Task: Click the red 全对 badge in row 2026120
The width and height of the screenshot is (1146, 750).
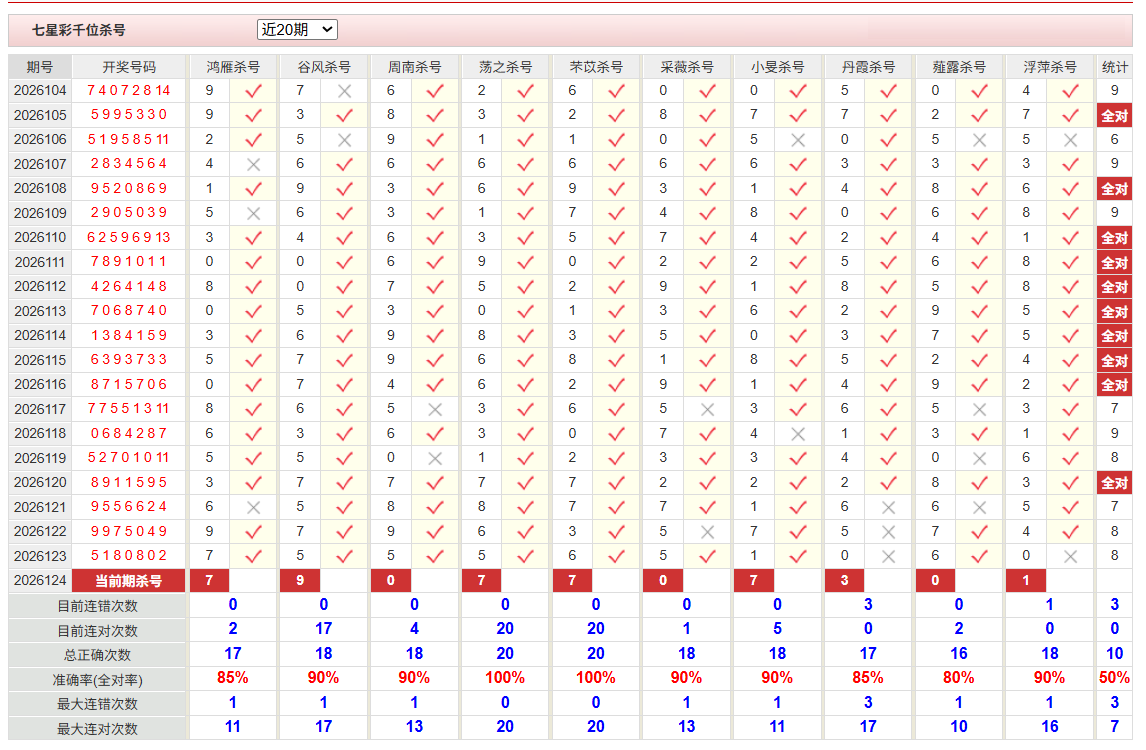Action: [1115, 483]
